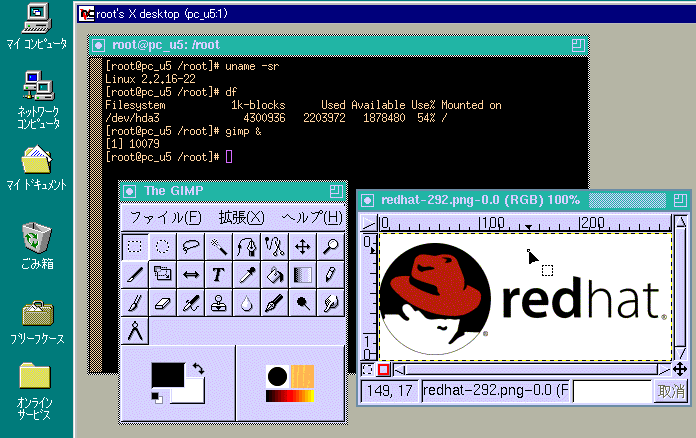Open the ヘルプ(H) menu in GIMP
Screen dimensions: 696x438
click(x=312, y=217)
